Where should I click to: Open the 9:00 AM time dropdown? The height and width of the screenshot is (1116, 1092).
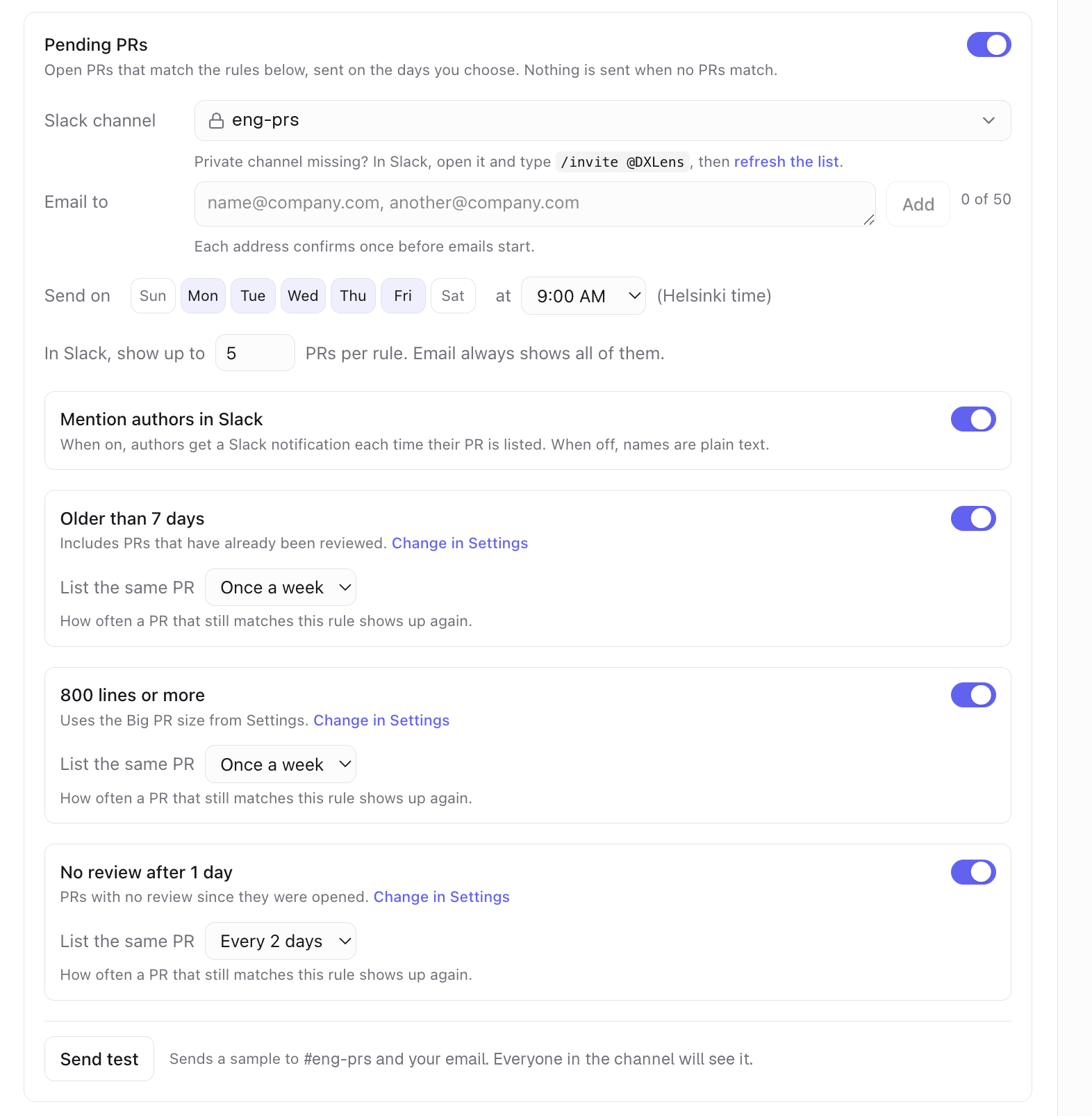pos(584,296)
